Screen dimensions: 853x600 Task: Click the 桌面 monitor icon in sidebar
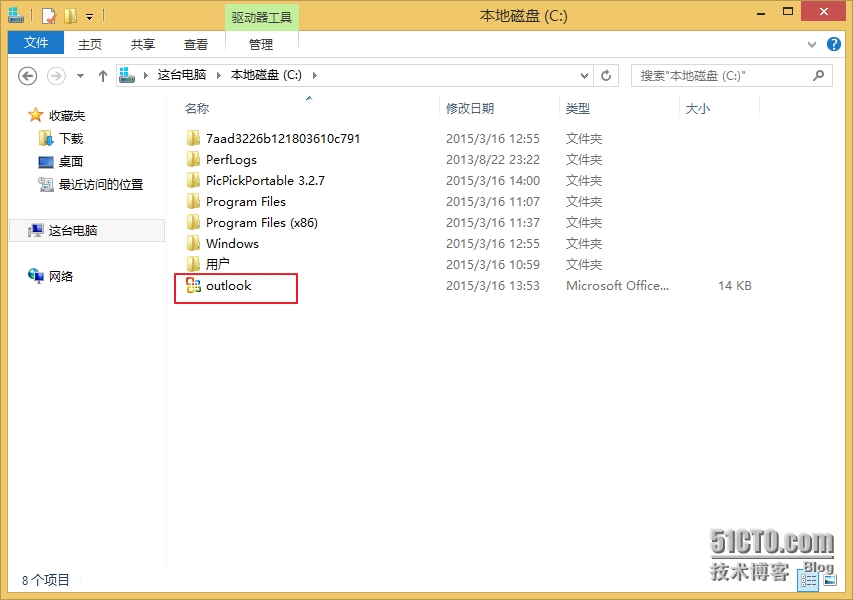click(x=46, y=162)
